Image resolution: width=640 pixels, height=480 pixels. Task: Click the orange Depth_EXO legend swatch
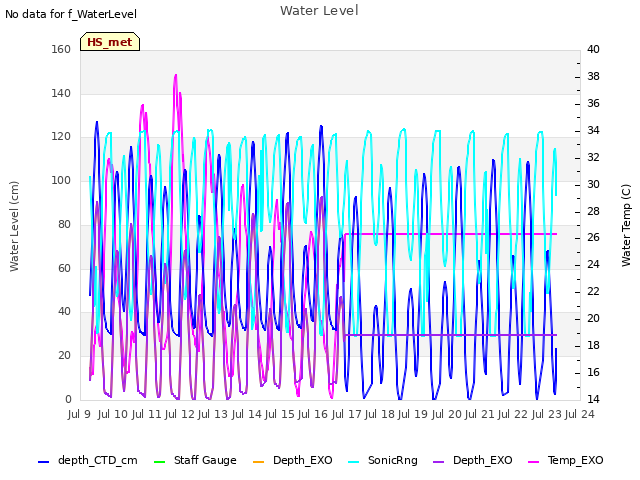(258, 462)
